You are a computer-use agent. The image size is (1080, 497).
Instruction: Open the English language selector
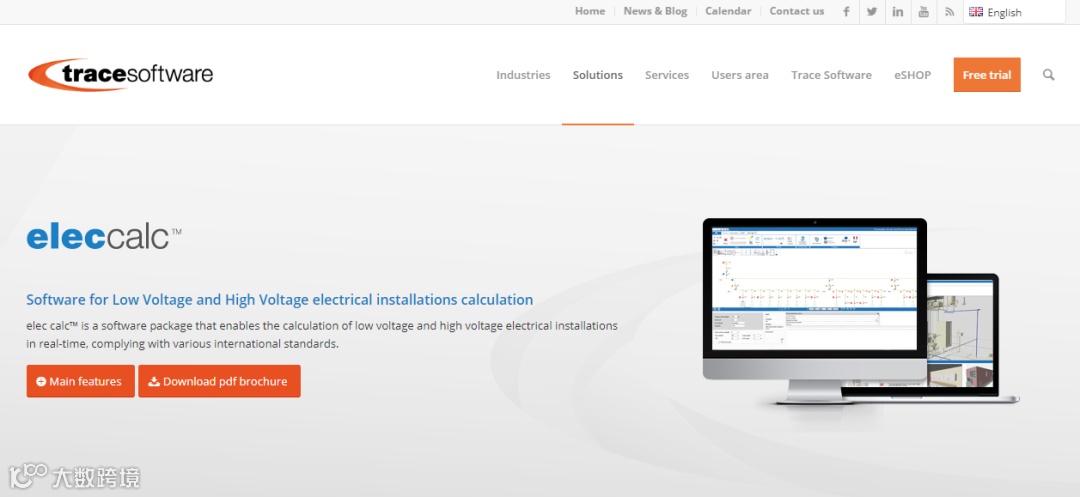point(1015,12)
